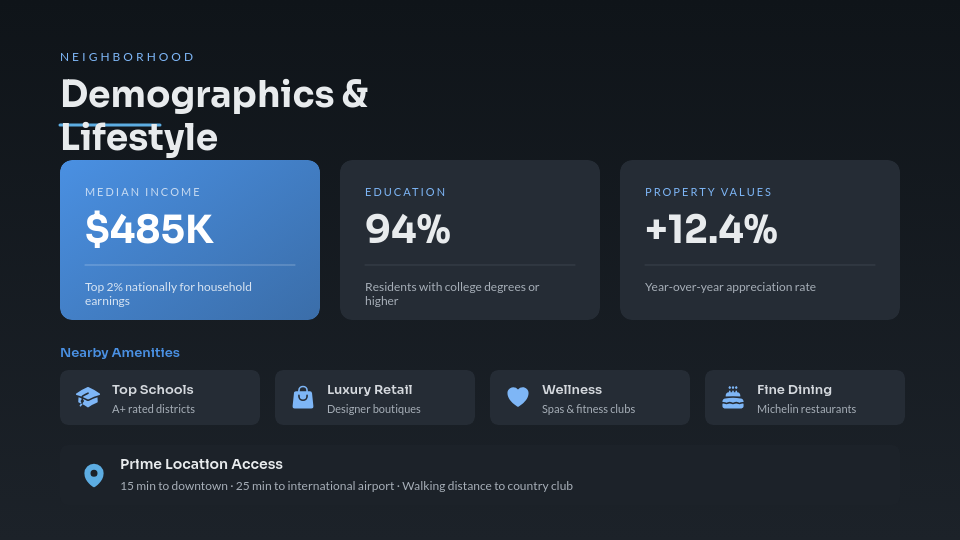
Task: Click the map pin location icon
Action: [94, 475]
